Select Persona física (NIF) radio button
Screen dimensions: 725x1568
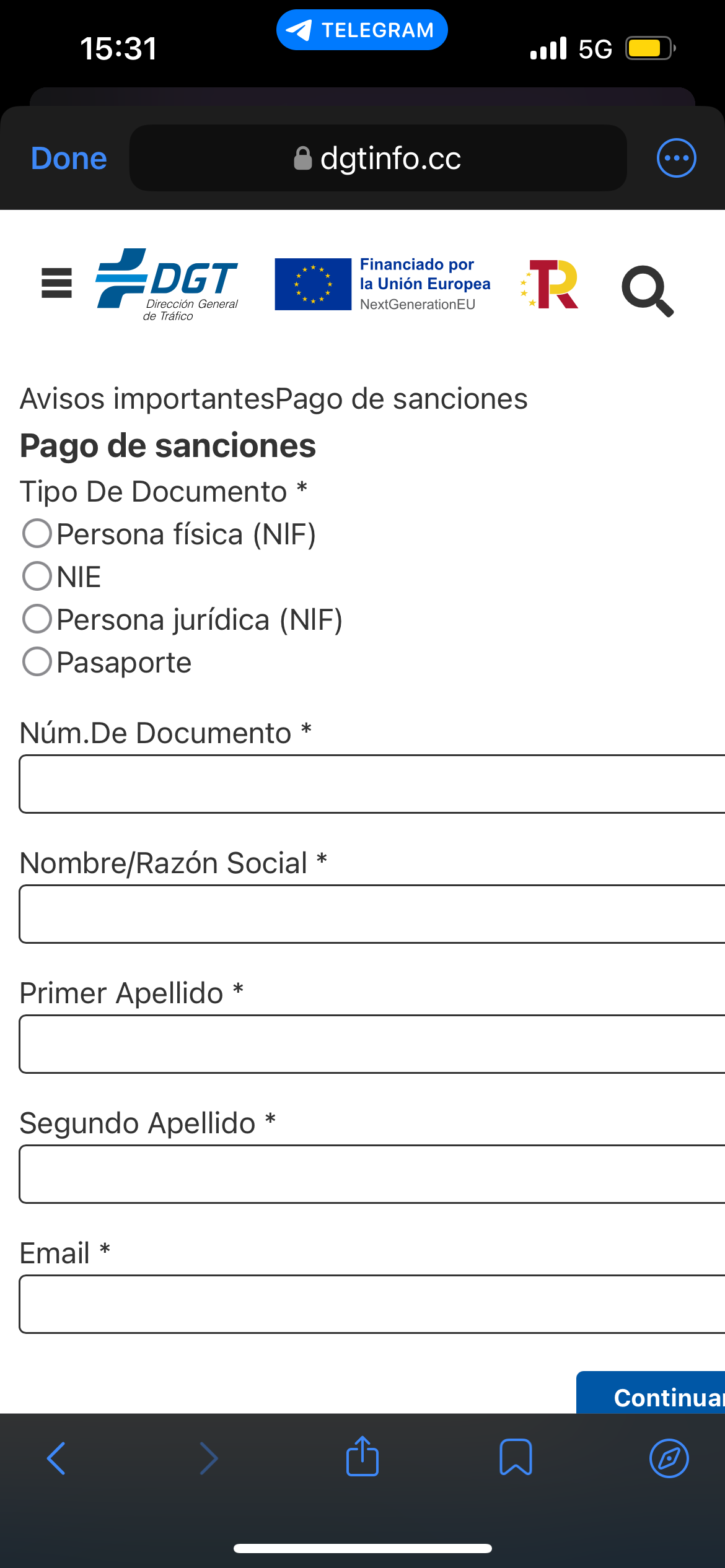37,533
